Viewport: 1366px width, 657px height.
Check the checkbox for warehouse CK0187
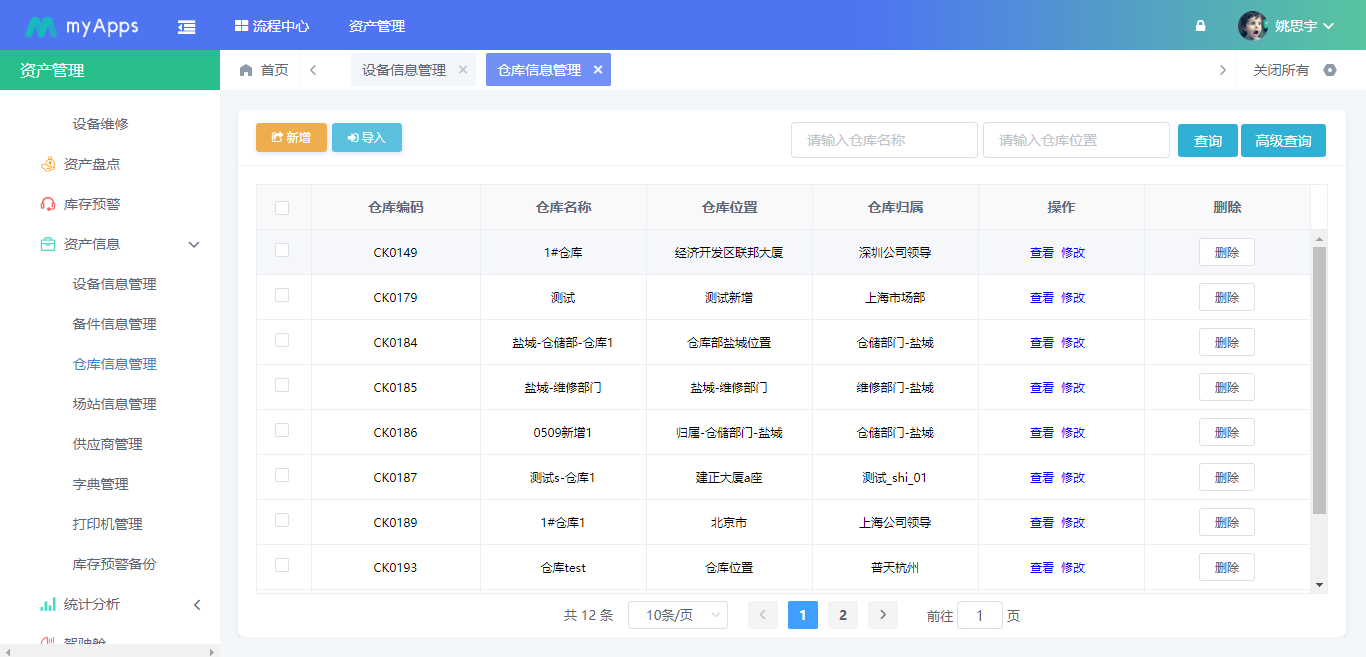[283, 476]
